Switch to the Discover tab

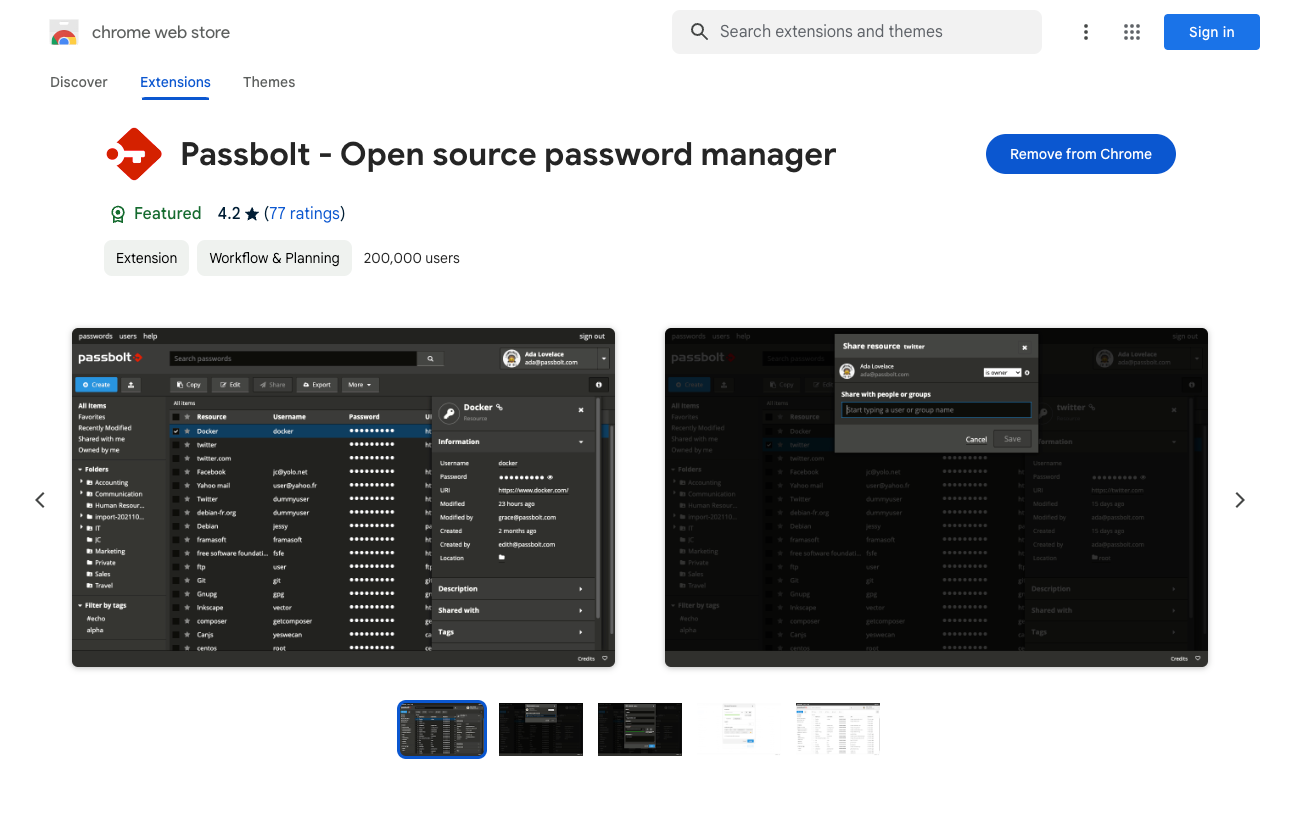[x=79, y=82]
